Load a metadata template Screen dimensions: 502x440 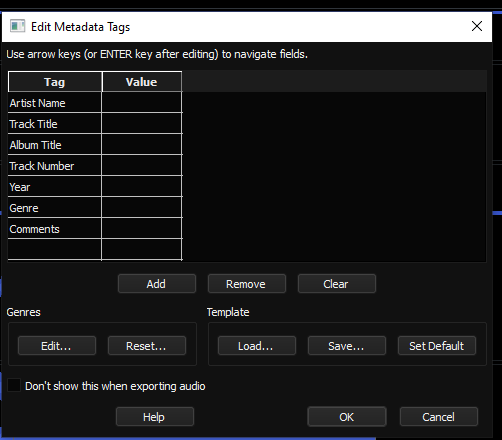click(x=257, y=346)
